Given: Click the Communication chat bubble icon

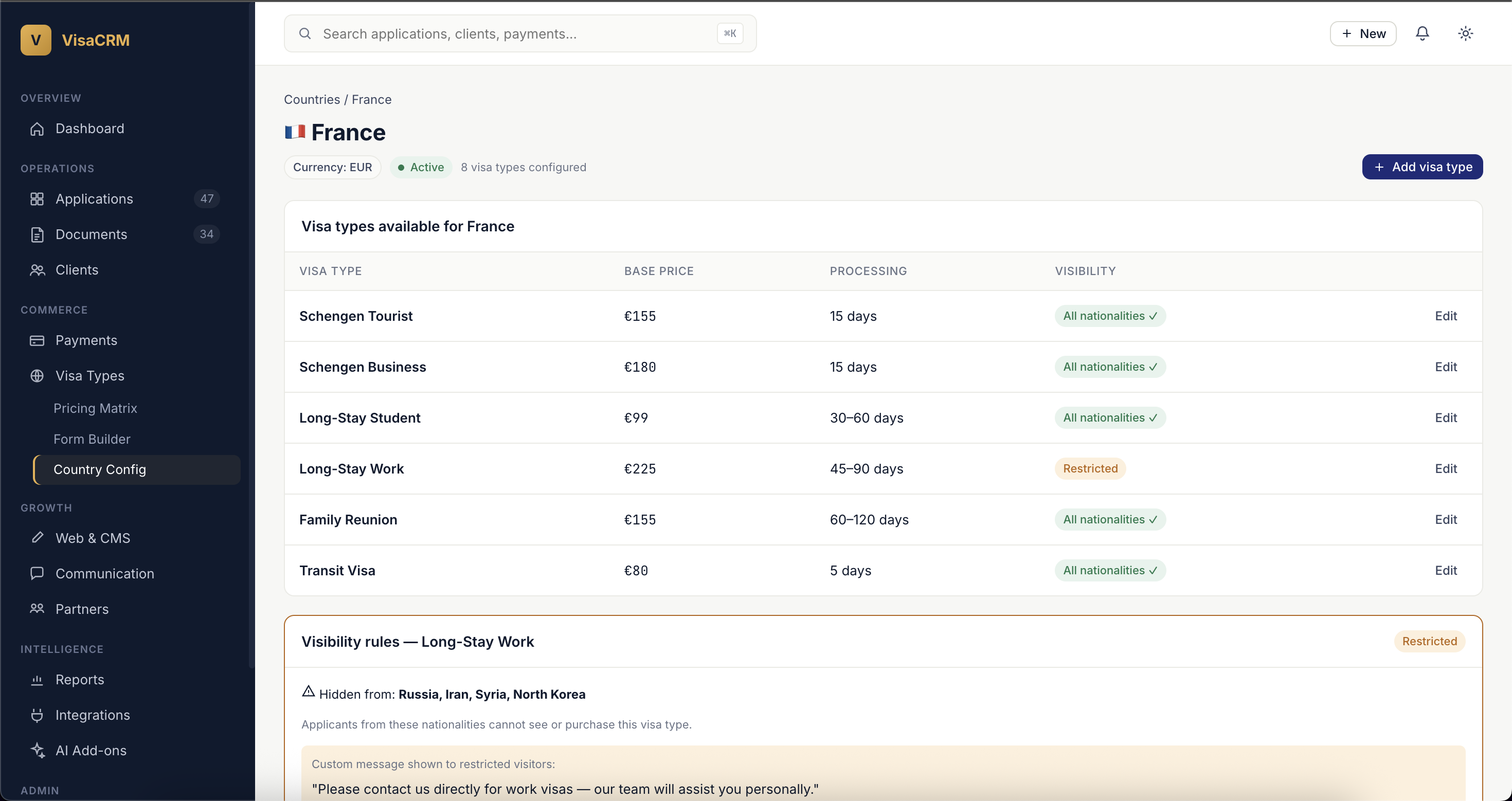Looking at the screenshot, I should 37,573.
